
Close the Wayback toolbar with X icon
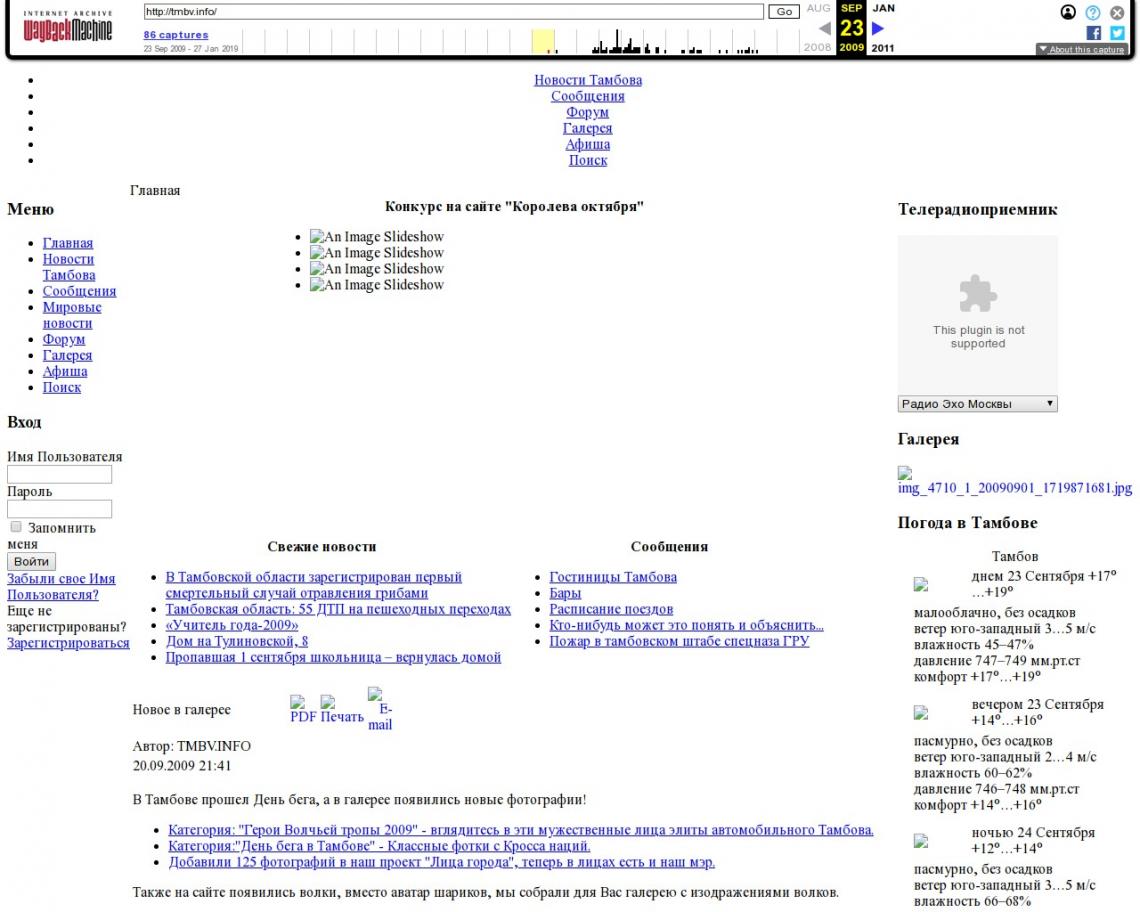click(1117, 12)
